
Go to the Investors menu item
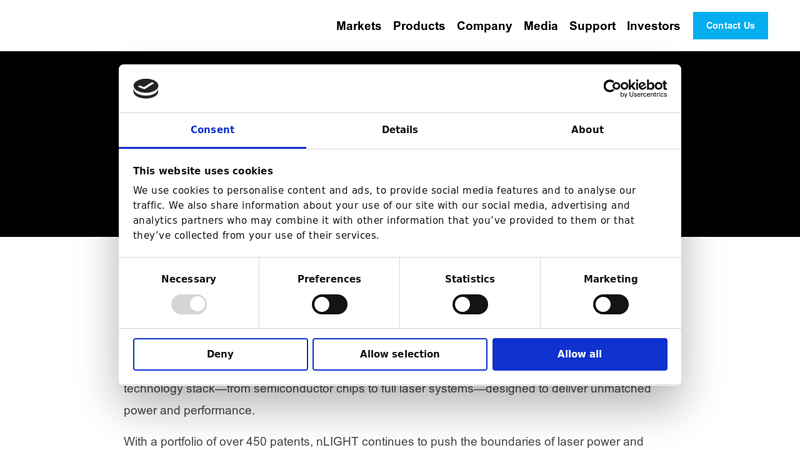click(653, 26)
